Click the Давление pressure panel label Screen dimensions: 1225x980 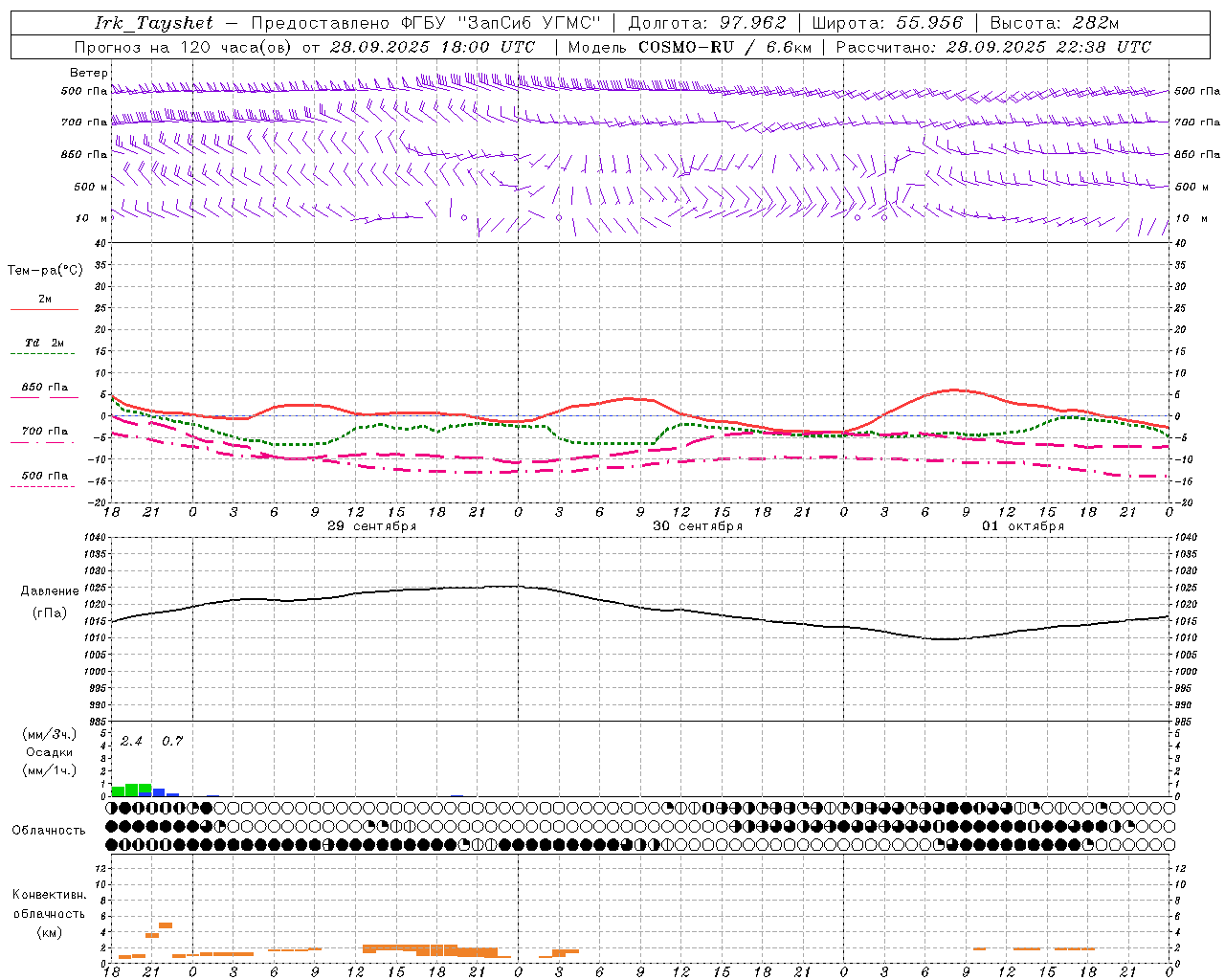pos(50,591)
